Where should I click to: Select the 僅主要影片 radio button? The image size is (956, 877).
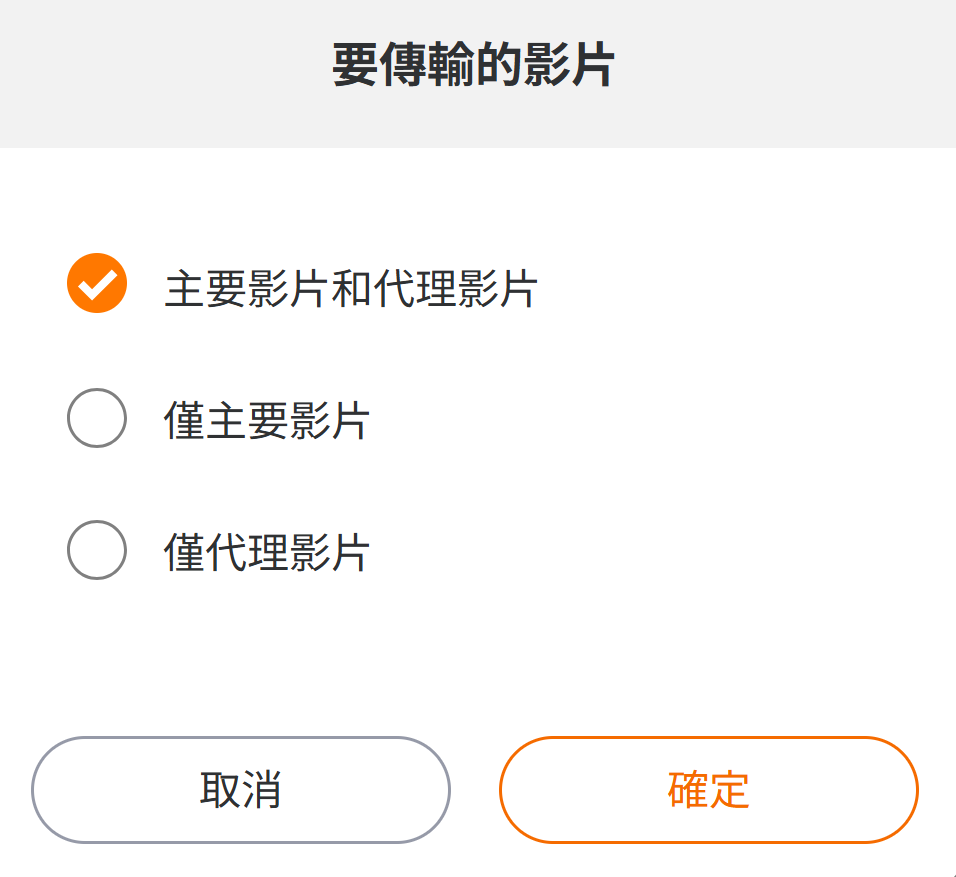pos(97,418)
